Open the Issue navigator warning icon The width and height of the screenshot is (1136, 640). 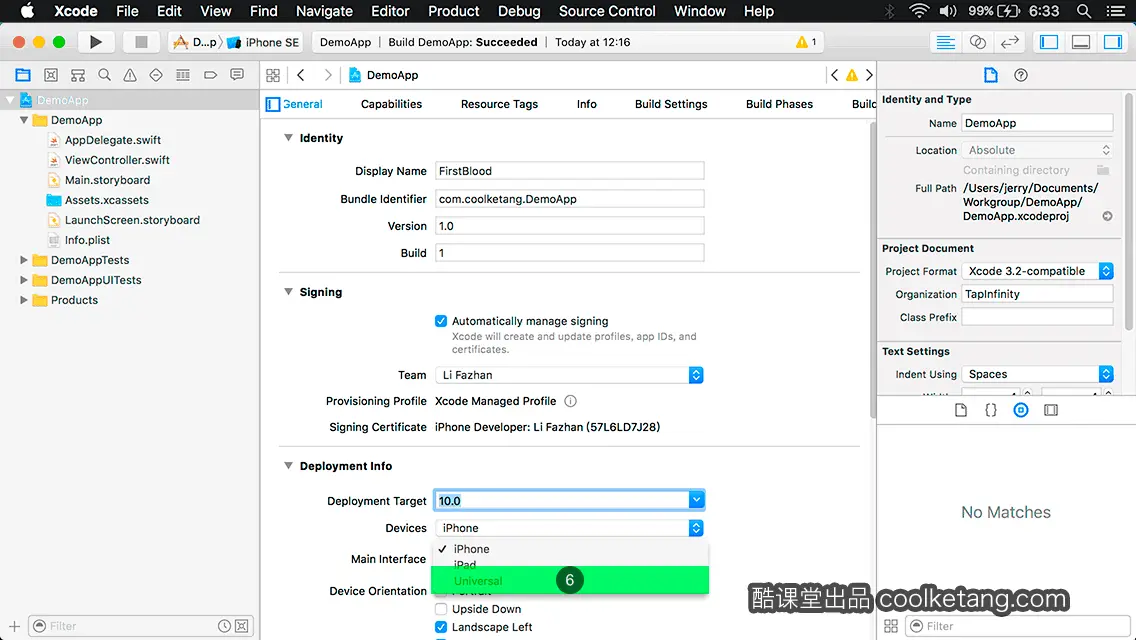click(x=130, y=75)
